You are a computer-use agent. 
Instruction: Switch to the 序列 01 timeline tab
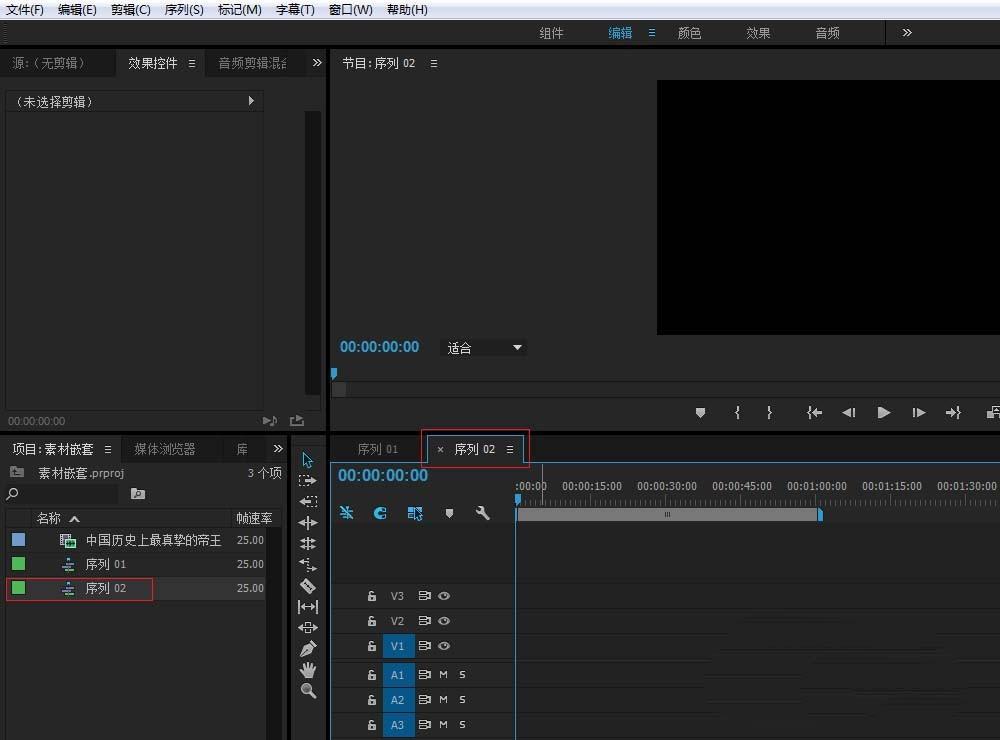pyautogui.click(x=377, y=450)
